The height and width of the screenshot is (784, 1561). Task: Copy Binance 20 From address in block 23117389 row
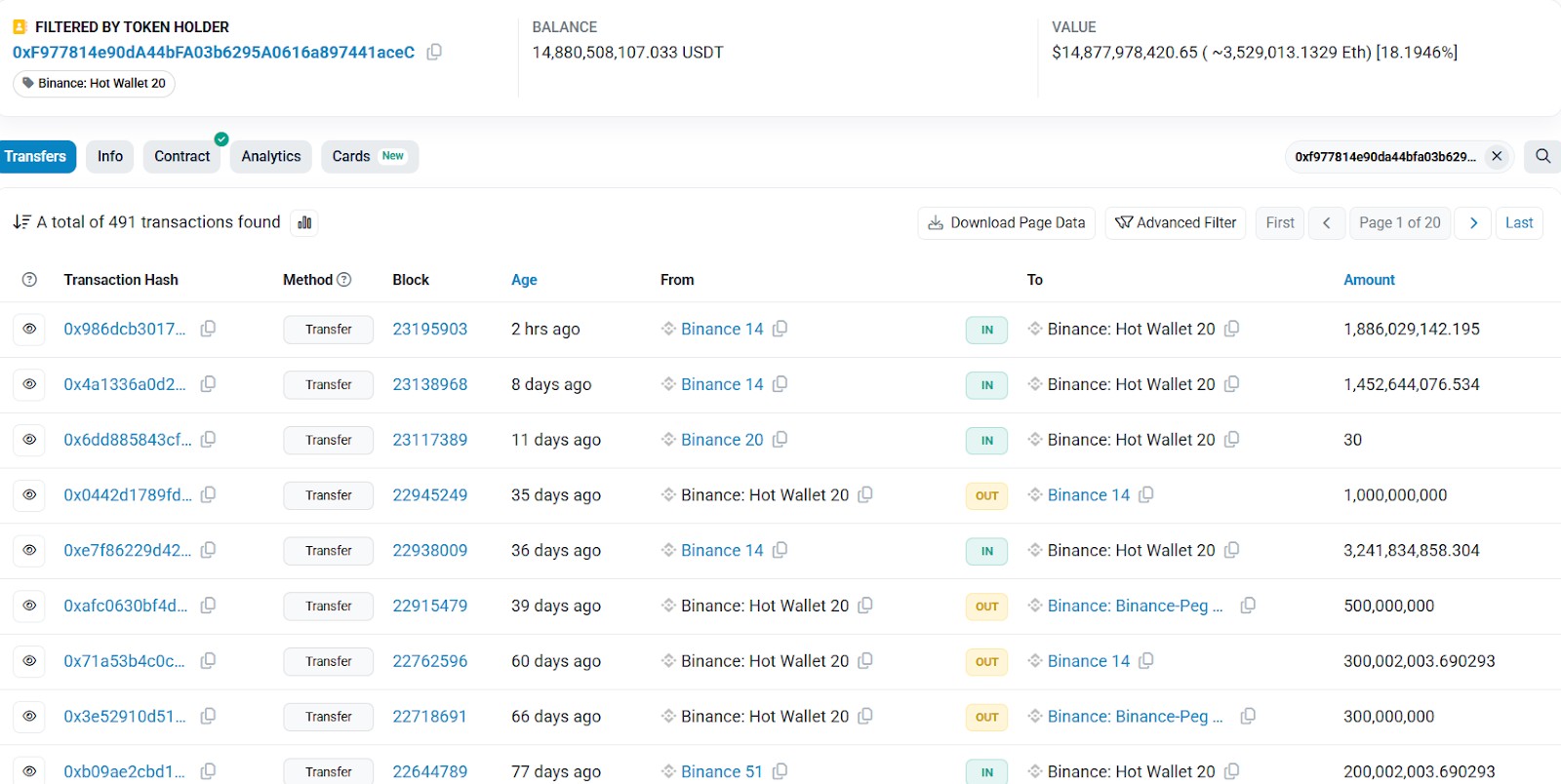(x=780, y=440)
